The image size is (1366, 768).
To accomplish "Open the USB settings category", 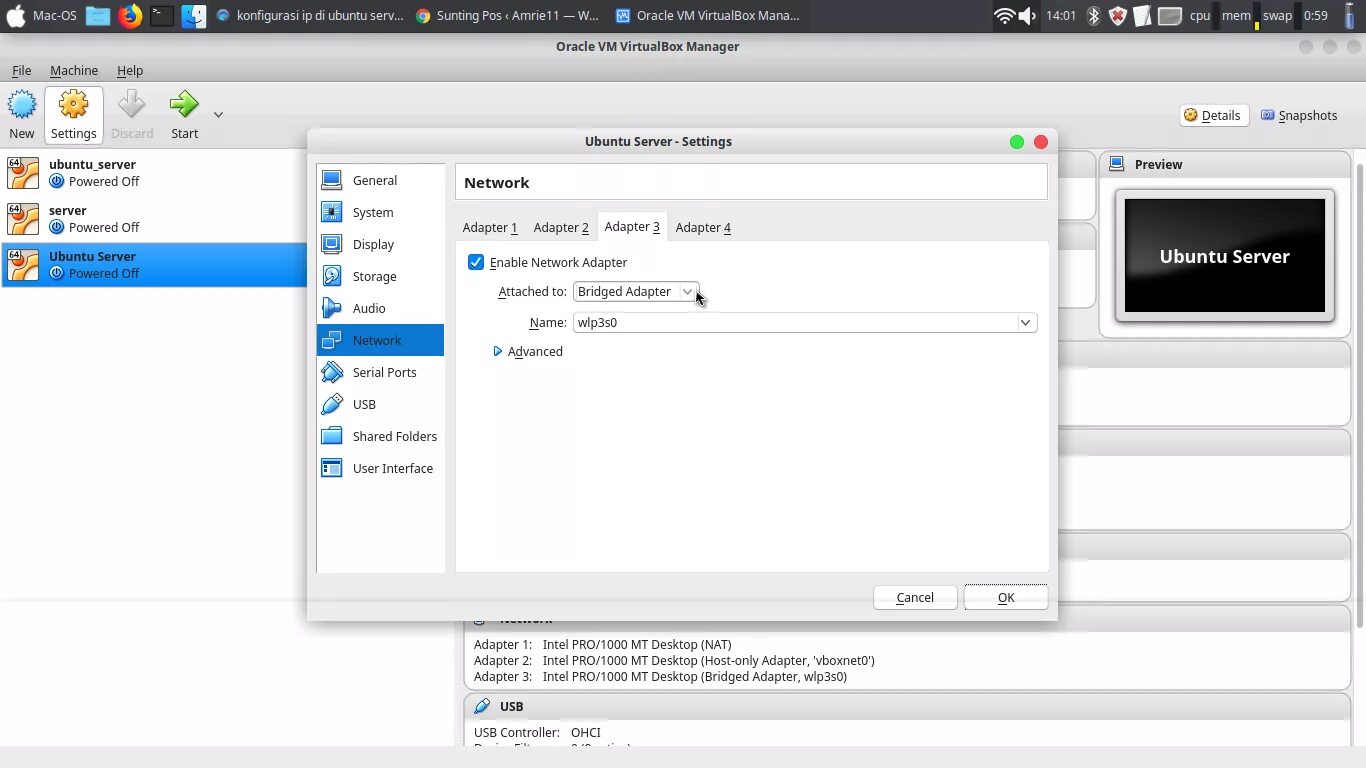I will pos(380,404).
